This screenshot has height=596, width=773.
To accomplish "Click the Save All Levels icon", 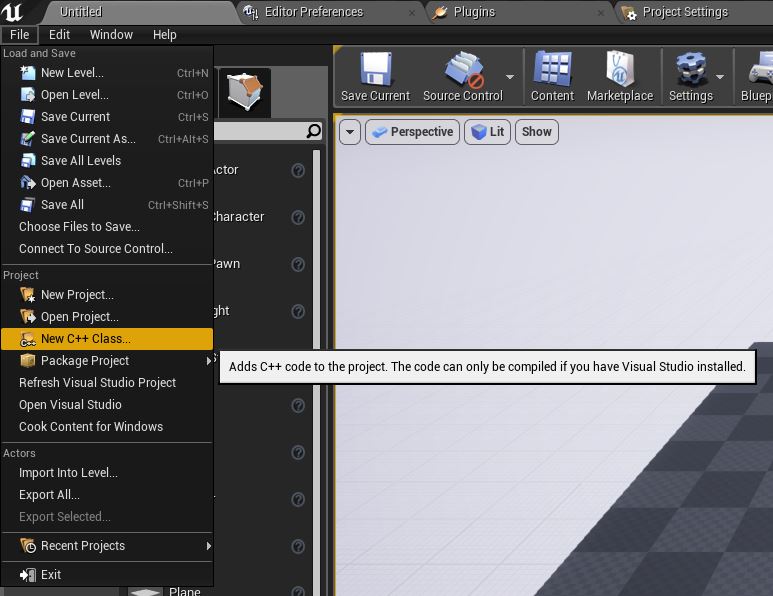I will point(28,161).
